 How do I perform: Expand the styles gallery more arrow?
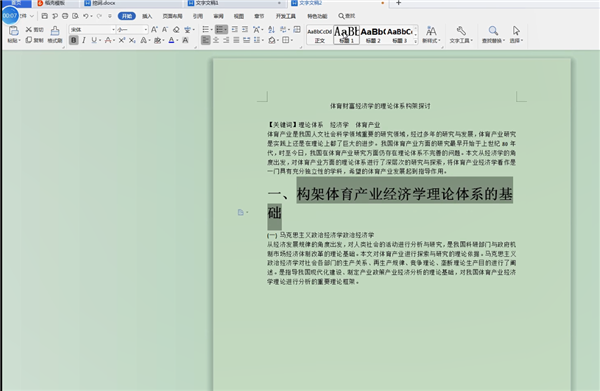point(416,41)
